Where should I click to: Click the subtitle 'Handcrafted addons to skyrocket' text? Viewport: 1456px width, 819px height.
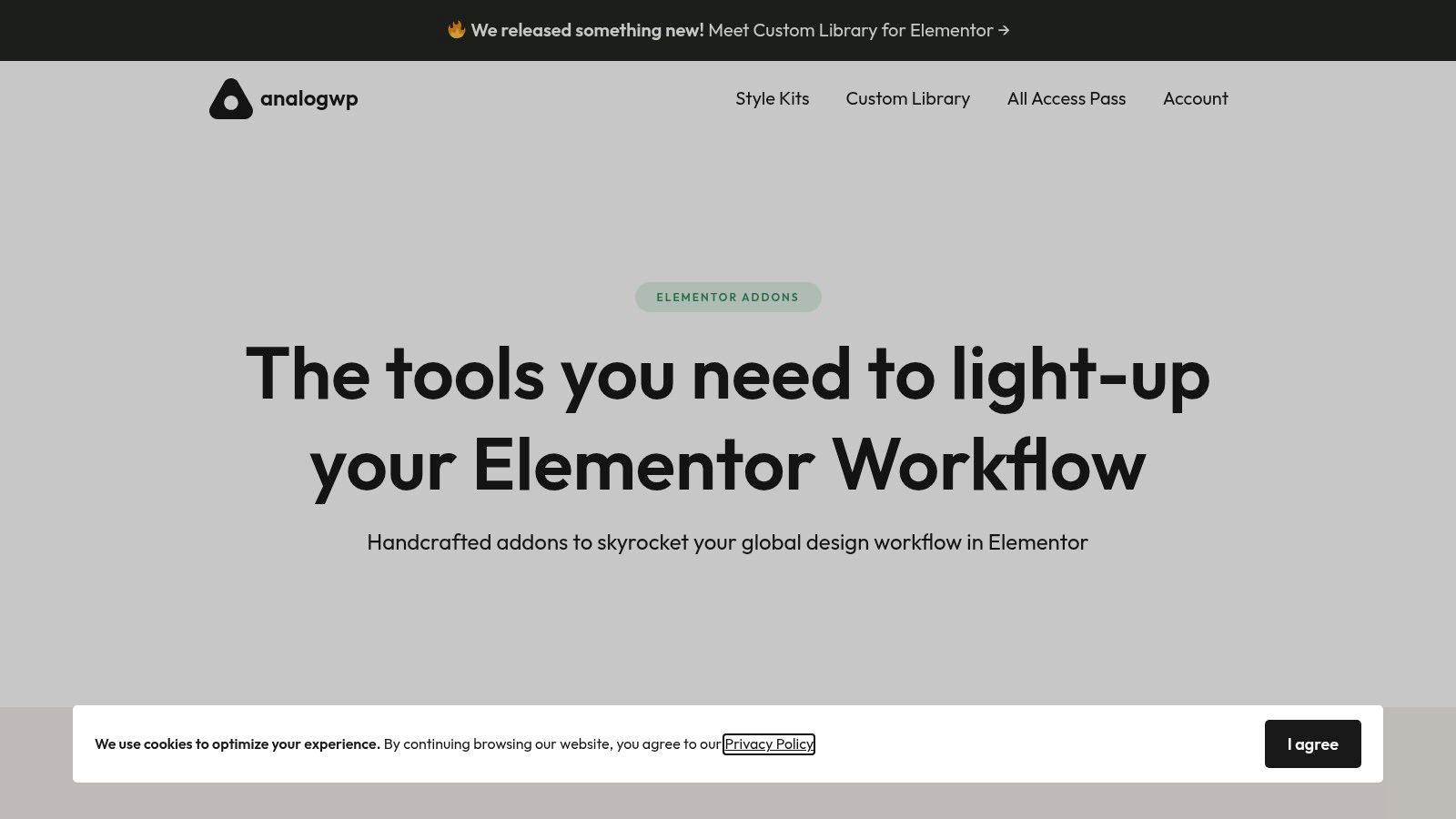(727, 542)
